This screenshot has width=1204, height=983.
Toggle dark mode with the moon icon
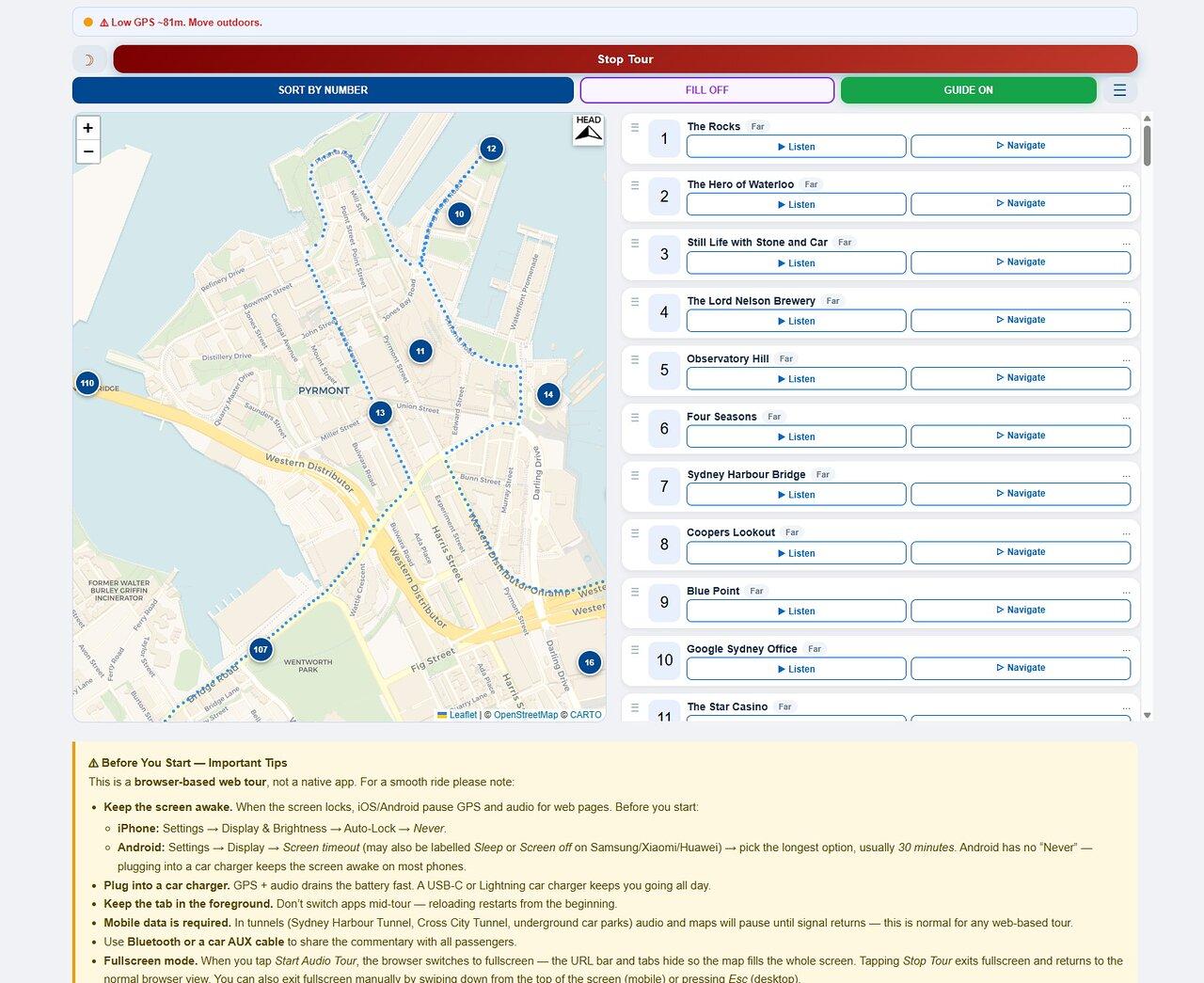point(89,59)
